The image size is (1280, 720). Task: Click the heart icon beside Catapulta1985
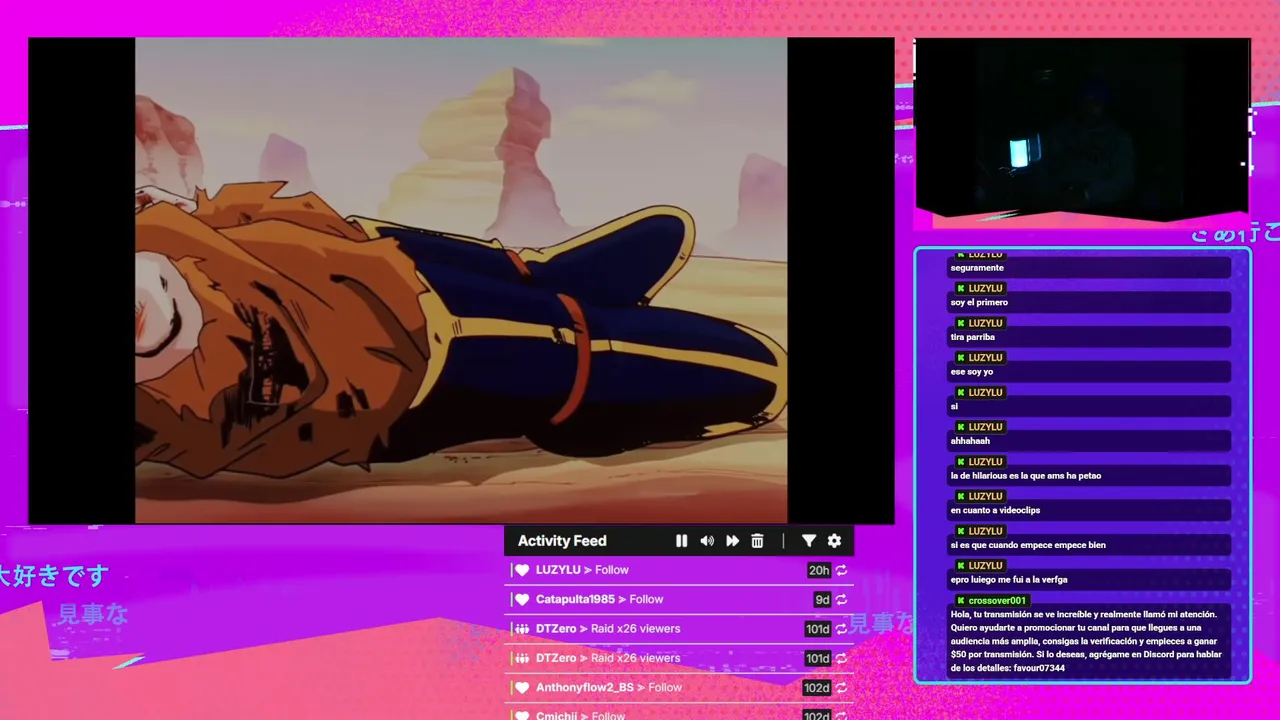pos(521,600)
